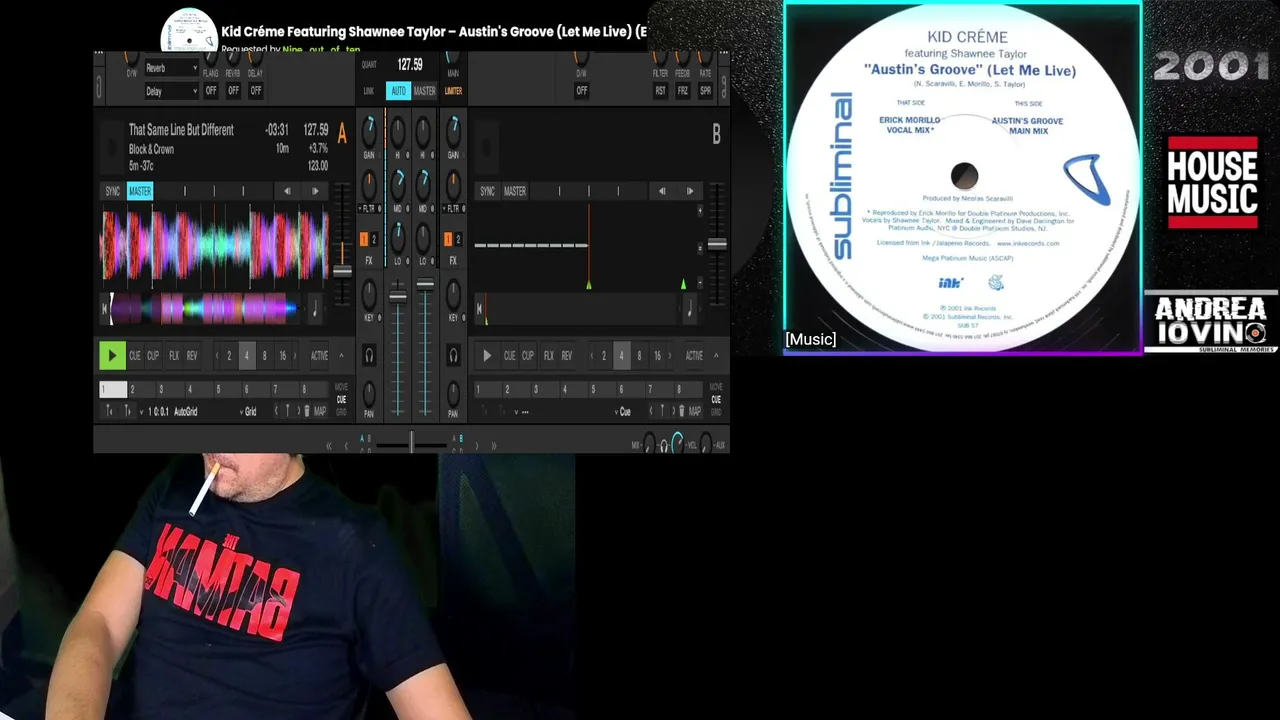Delete Deck A cue with trash icon

click(x=307, y=411)
